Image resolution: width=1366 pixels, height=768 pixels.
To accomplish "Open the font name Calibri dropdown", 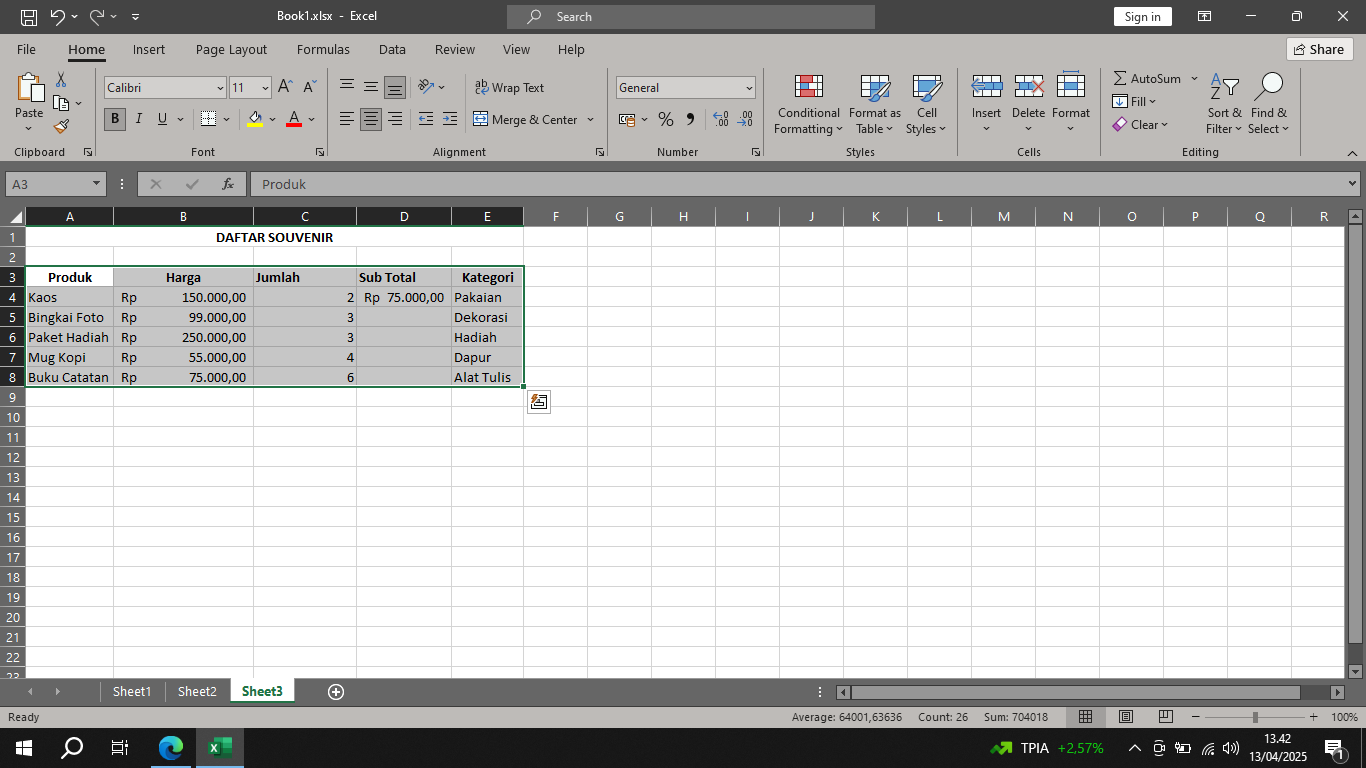I will point(220,88).
